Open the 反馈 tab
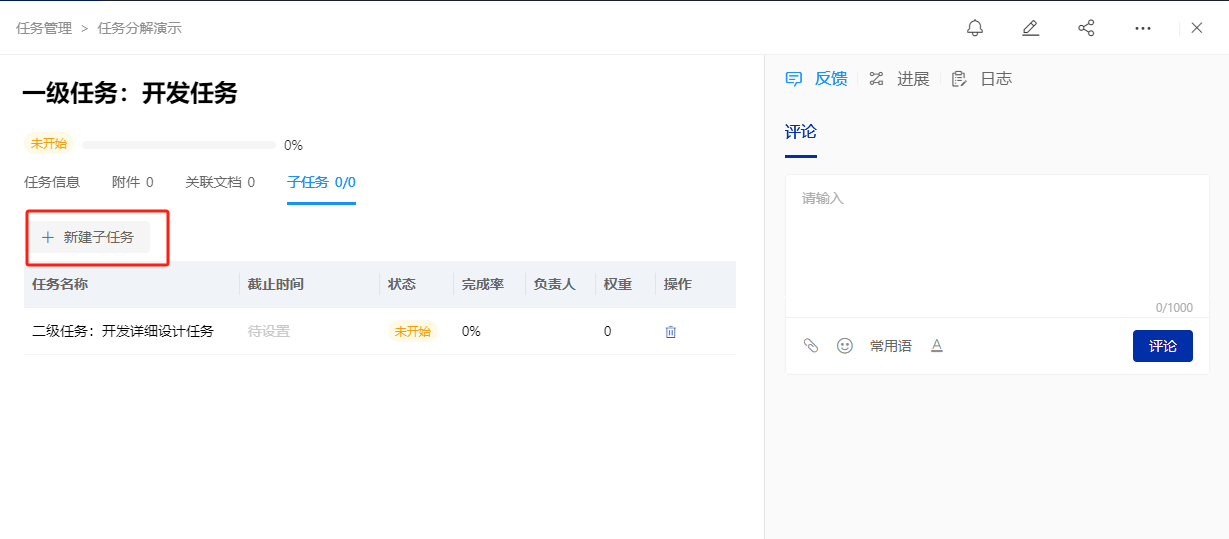This screenshot has width=1229, height=539. tap(817, 79)
